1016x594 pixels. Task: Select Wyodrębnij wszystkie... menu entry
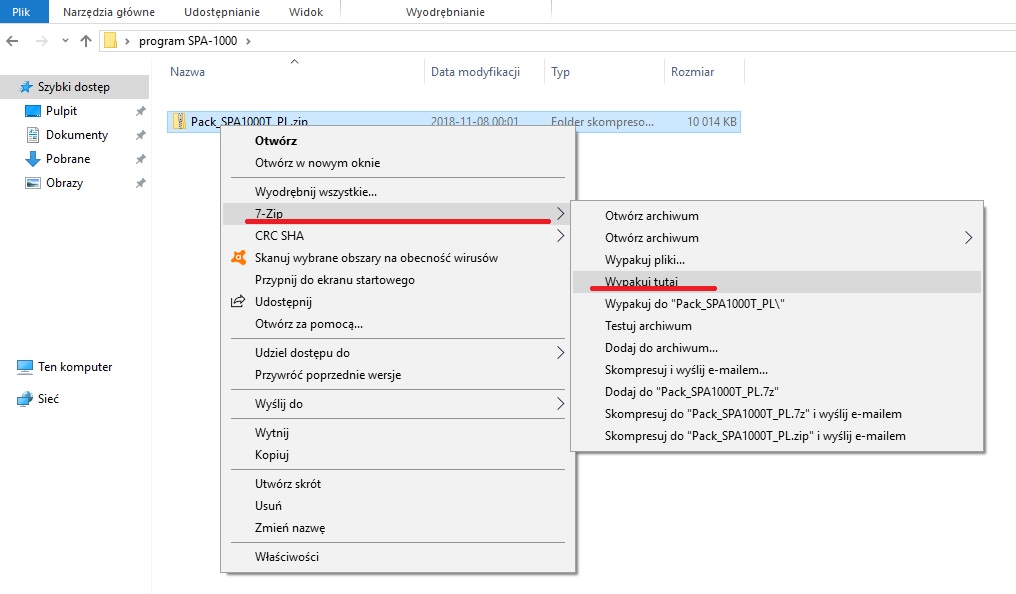tap(316, 192)
